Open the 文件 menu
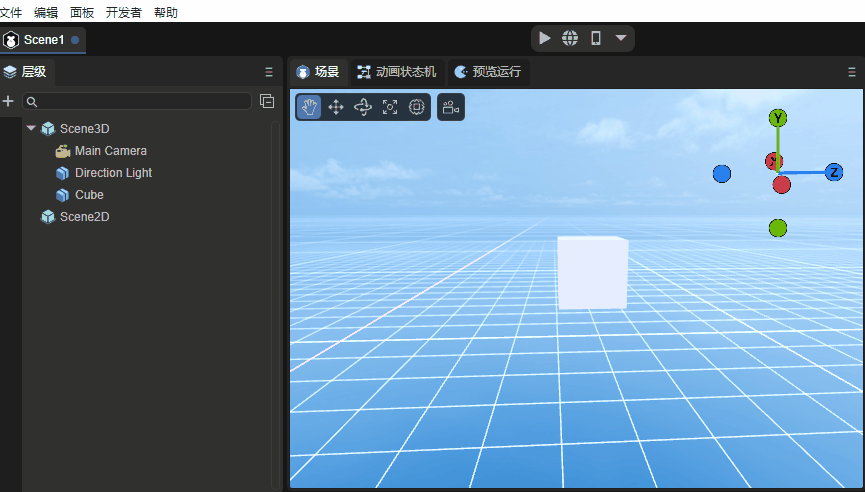 point(11,12)
